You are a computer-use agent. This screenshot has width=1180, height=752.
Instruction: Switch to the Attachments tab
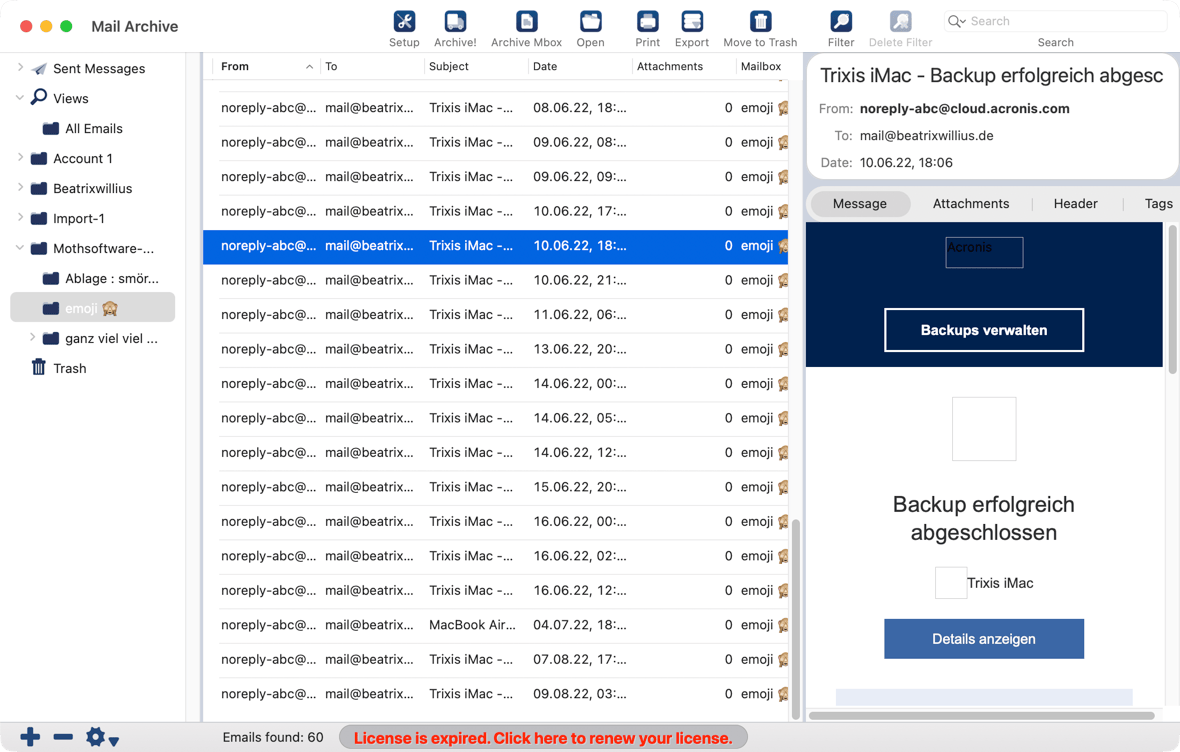tap(970, 204)
